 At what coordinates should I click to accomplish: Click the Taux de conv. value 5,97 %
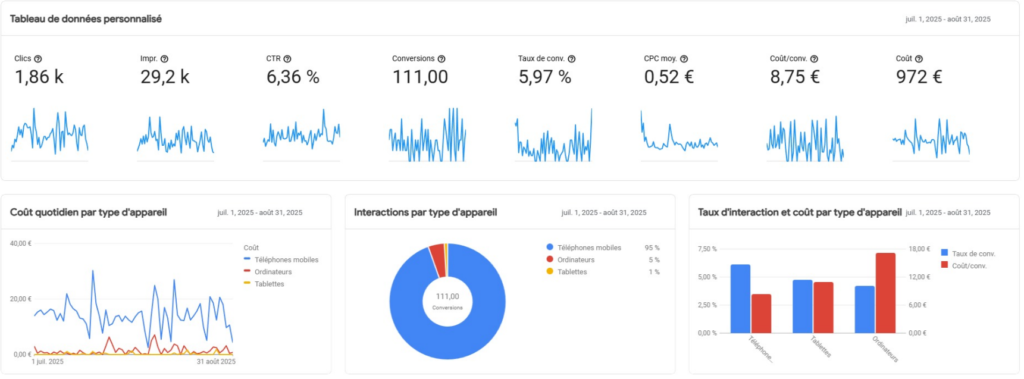coord(545,78)
